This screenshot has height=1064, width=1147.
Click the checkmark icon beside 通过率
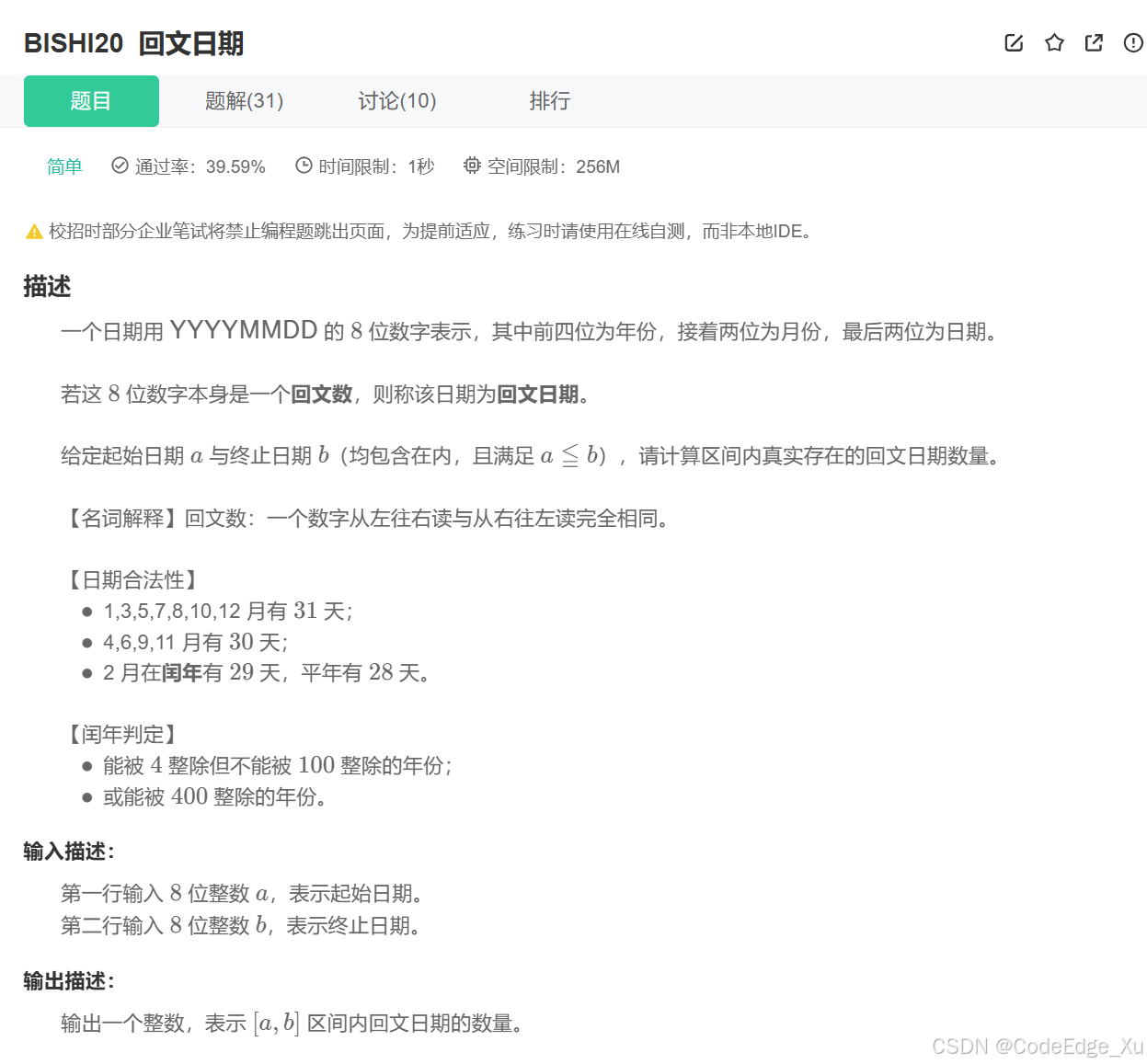point(120,166)
